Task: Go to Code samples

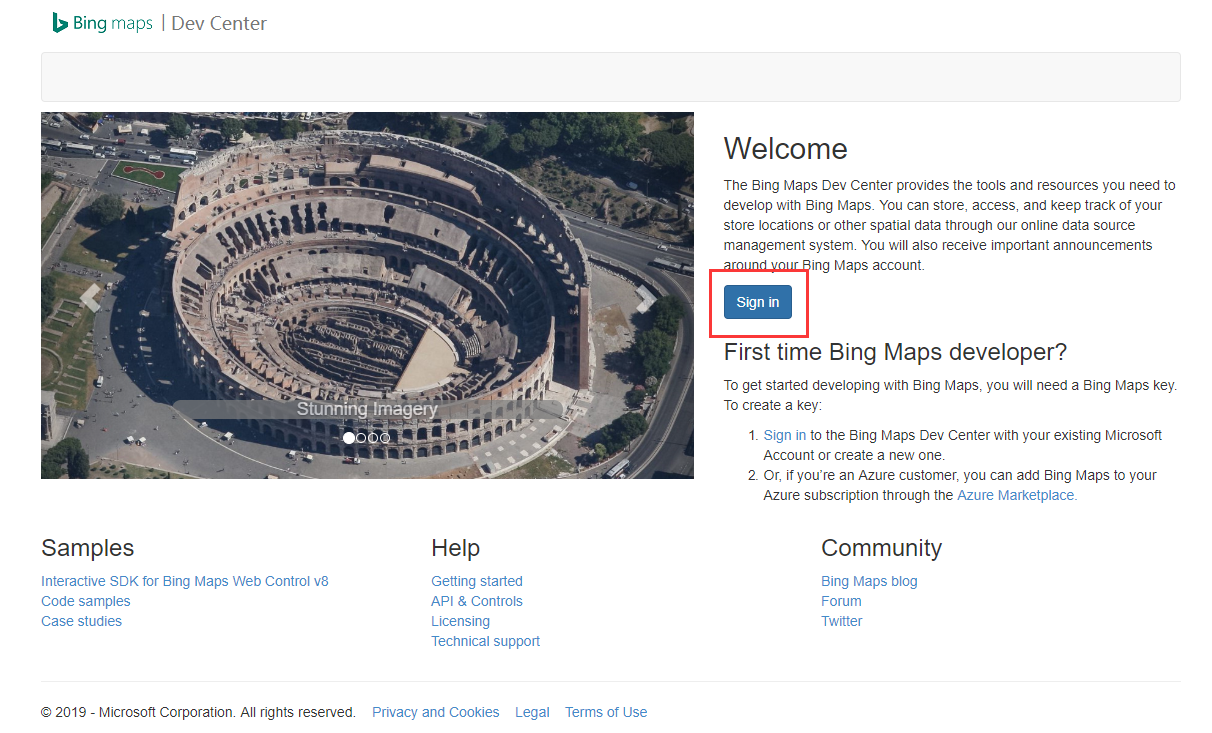Action: 85,601
